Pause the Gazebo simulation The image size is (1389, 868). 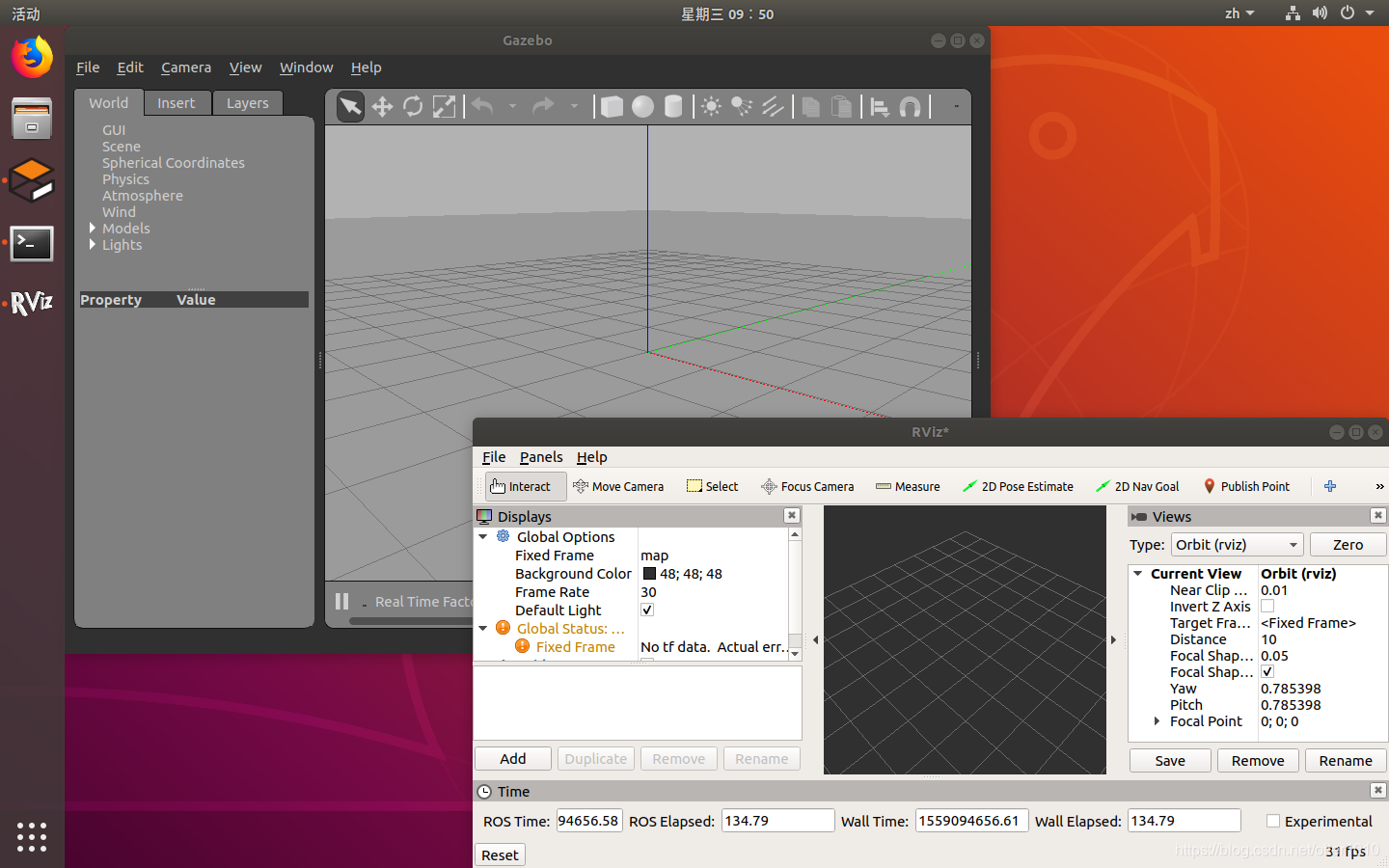coord(341,601)
